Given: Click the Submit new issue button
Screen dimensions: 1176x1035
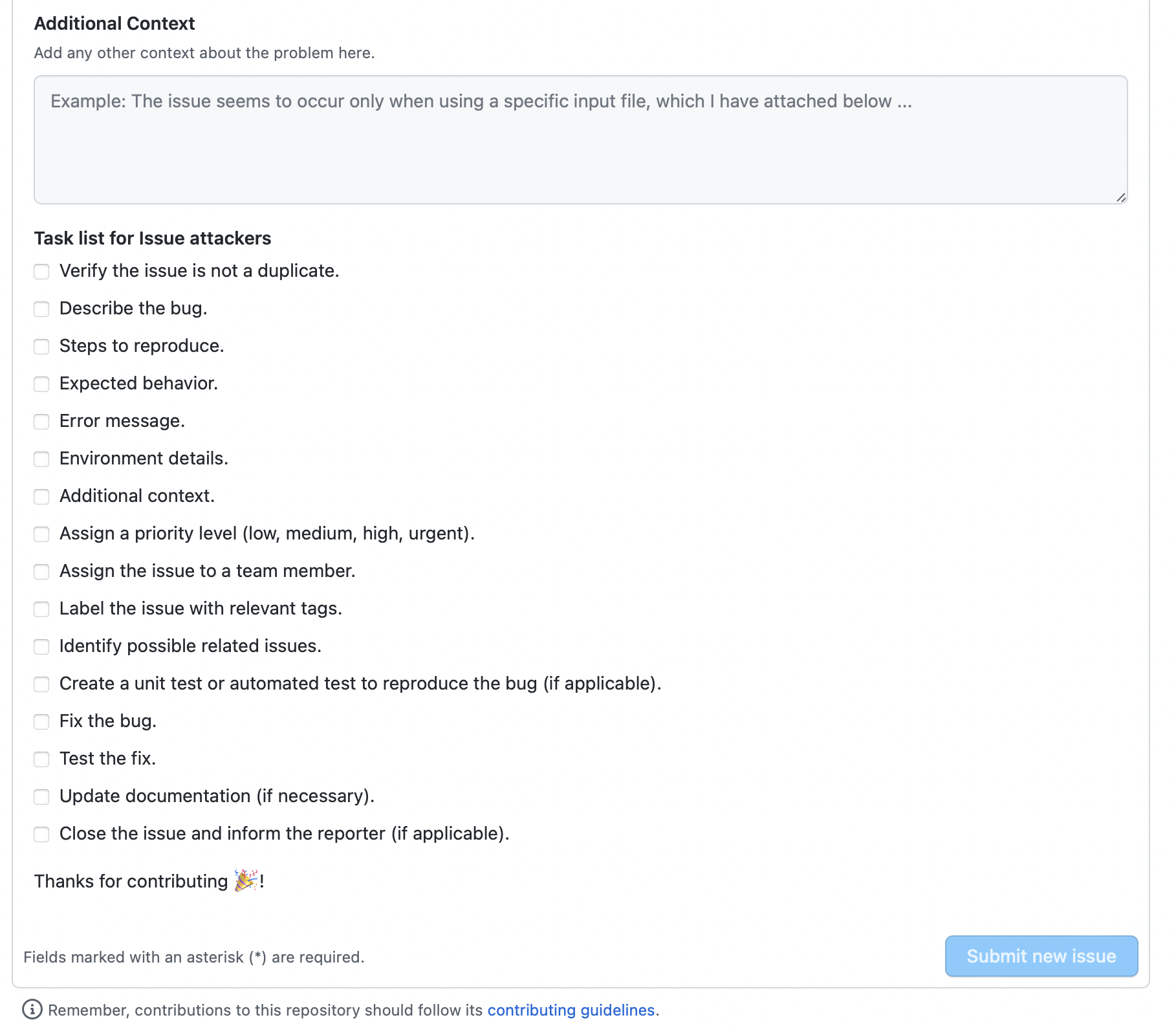Looking at the screenshot, I should tap(1041, 956).
